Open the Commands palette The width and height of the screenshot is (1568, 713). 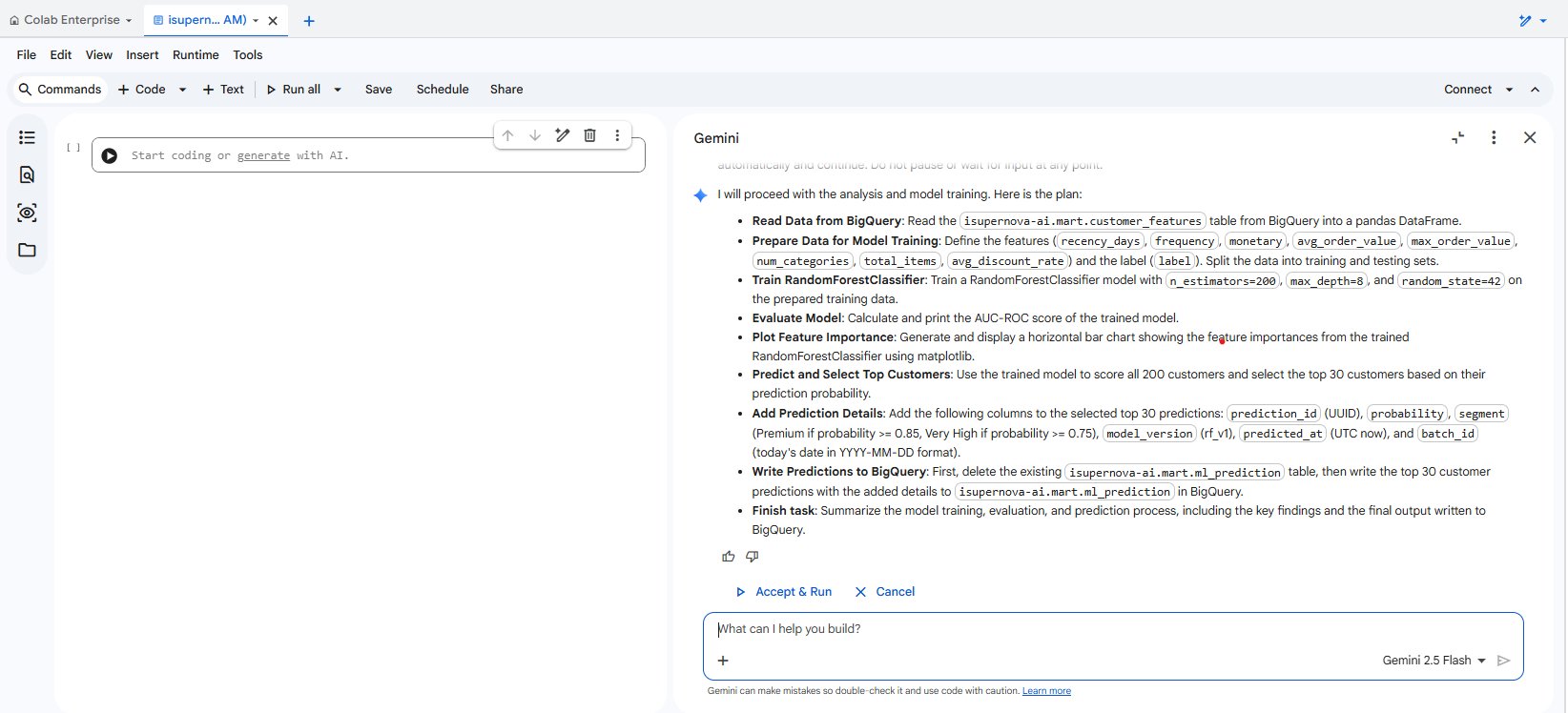60,90
